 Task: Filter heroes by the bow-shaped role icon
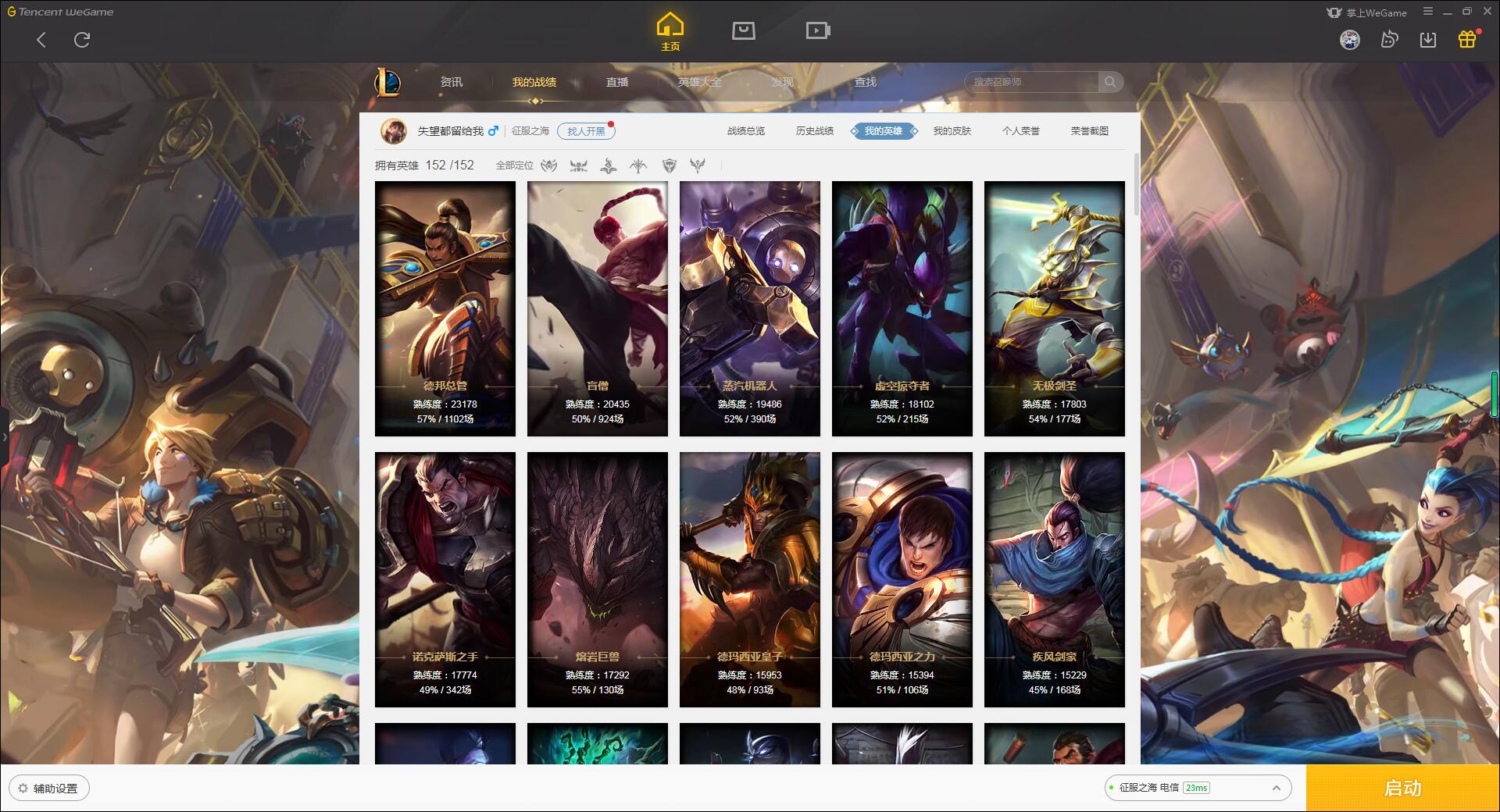pyautogui.click(x=638, y=166)
